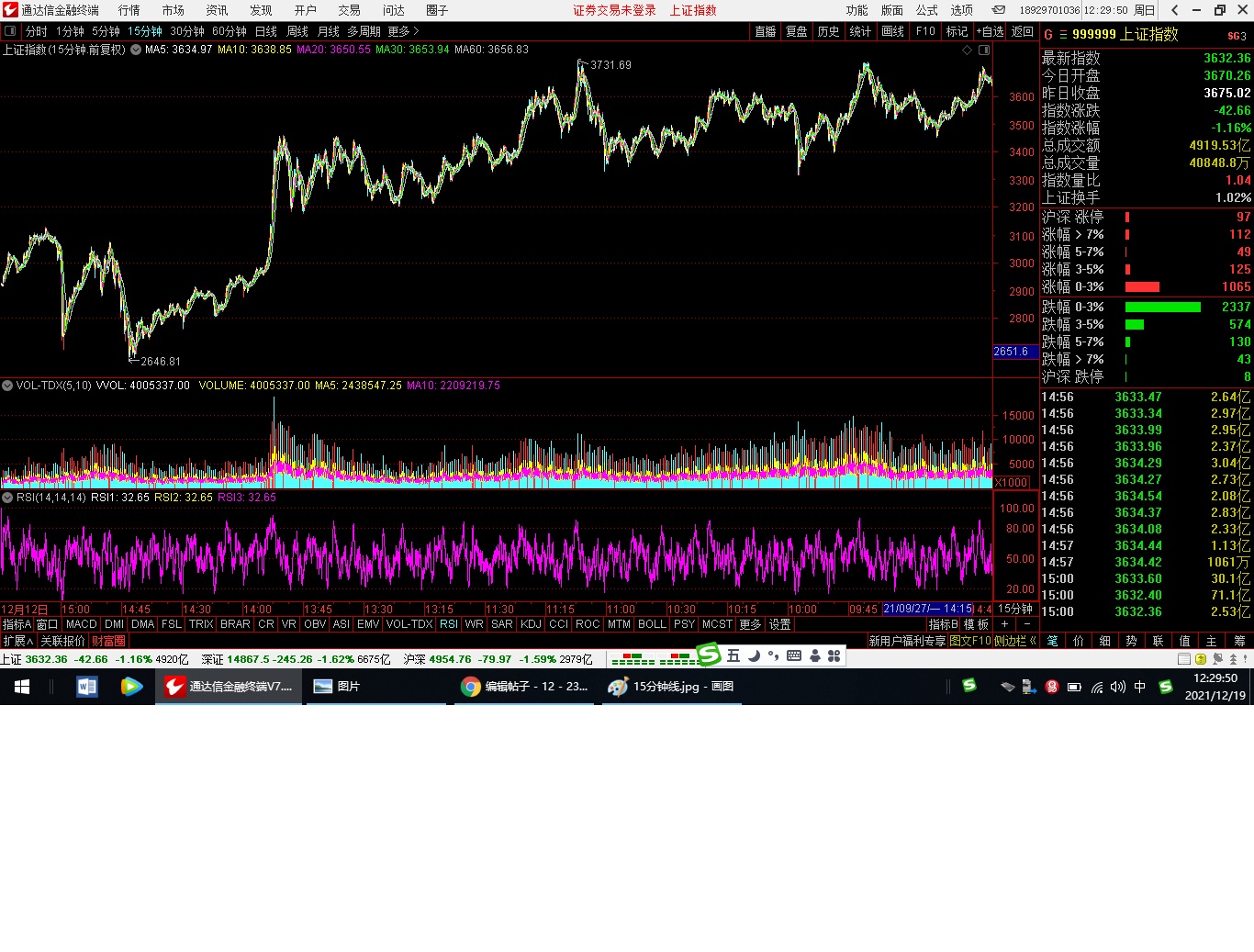1254x952 pixels.
Task: Click the G icon beside 999999
Action: 1048,35
